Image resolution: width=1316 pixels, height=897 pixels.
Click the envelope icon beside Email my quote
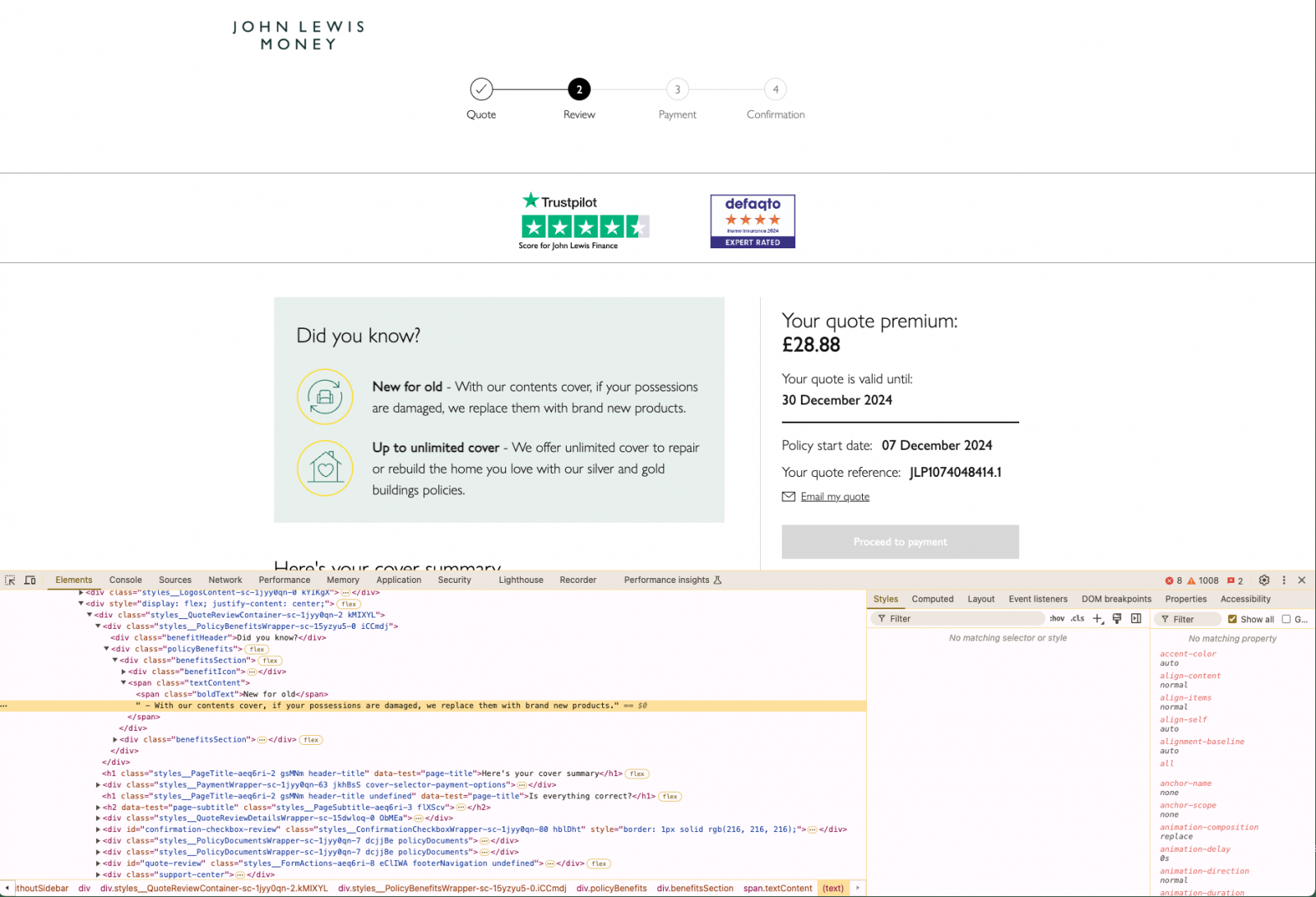[788, 497]
